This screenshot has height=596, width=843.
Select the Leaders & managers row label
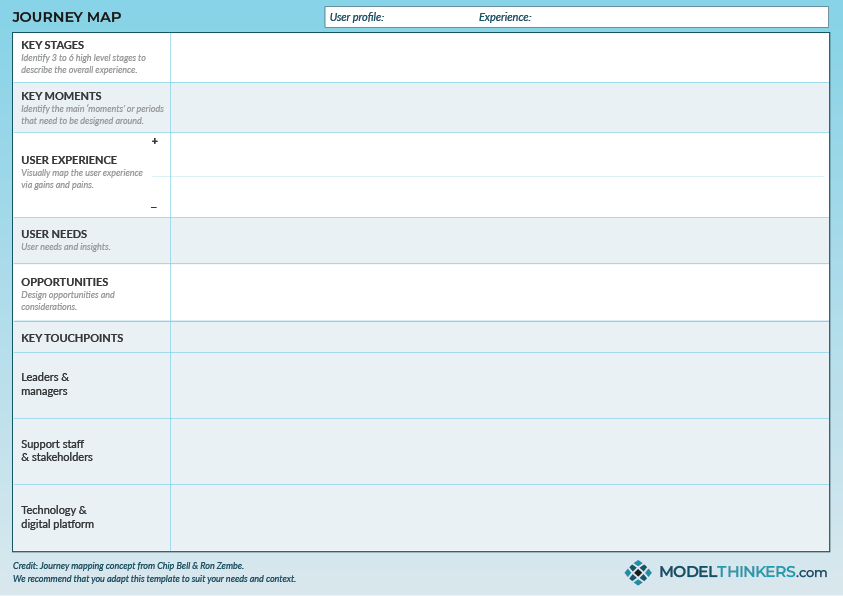45,384
